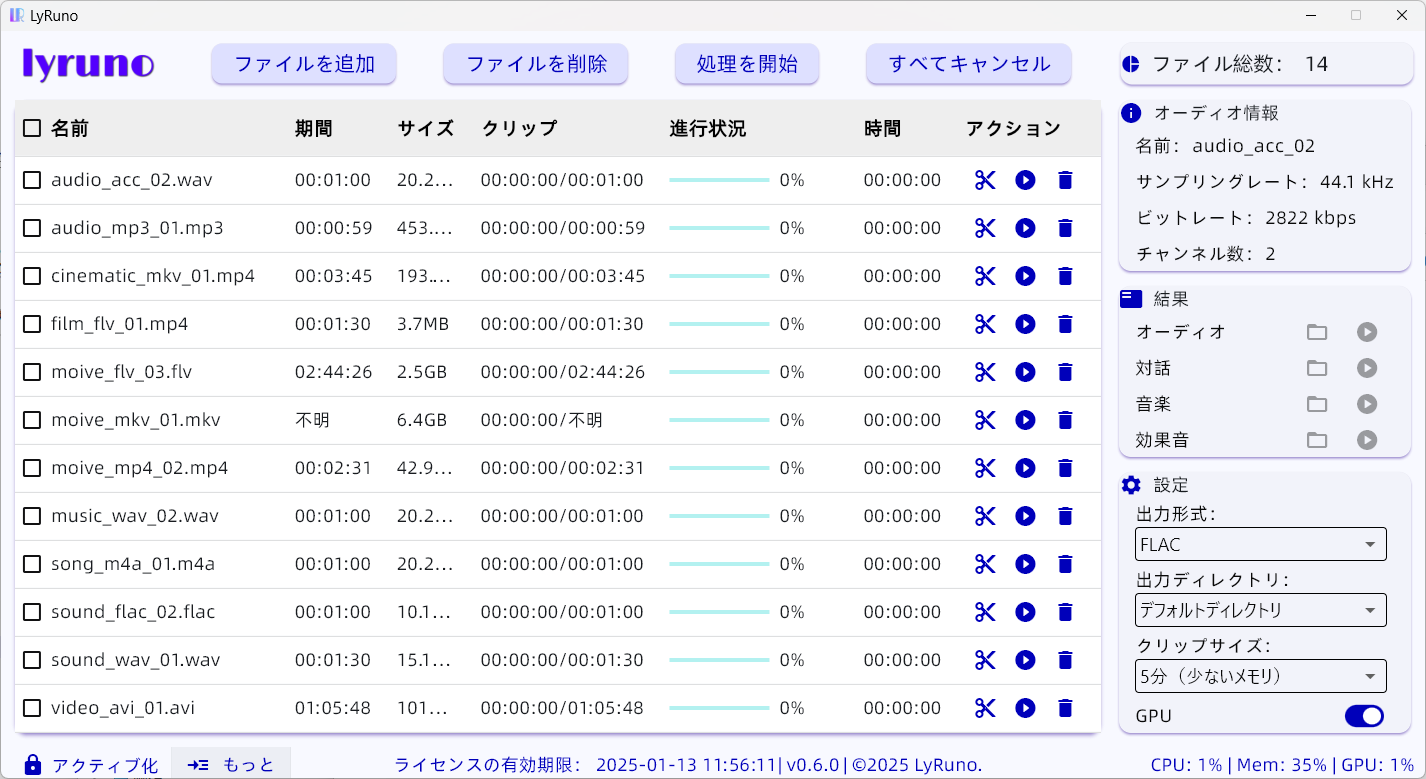Open the もっと menu
The image size is (1426, 779).
coord(232,764)
